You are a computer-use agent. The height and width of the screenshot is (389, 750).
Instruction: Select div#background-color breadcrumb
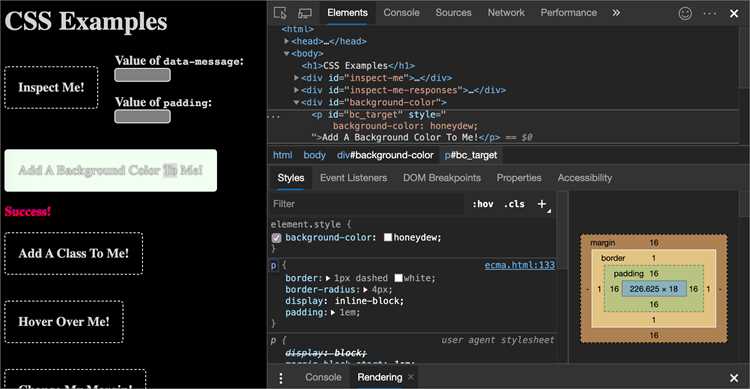385,156
